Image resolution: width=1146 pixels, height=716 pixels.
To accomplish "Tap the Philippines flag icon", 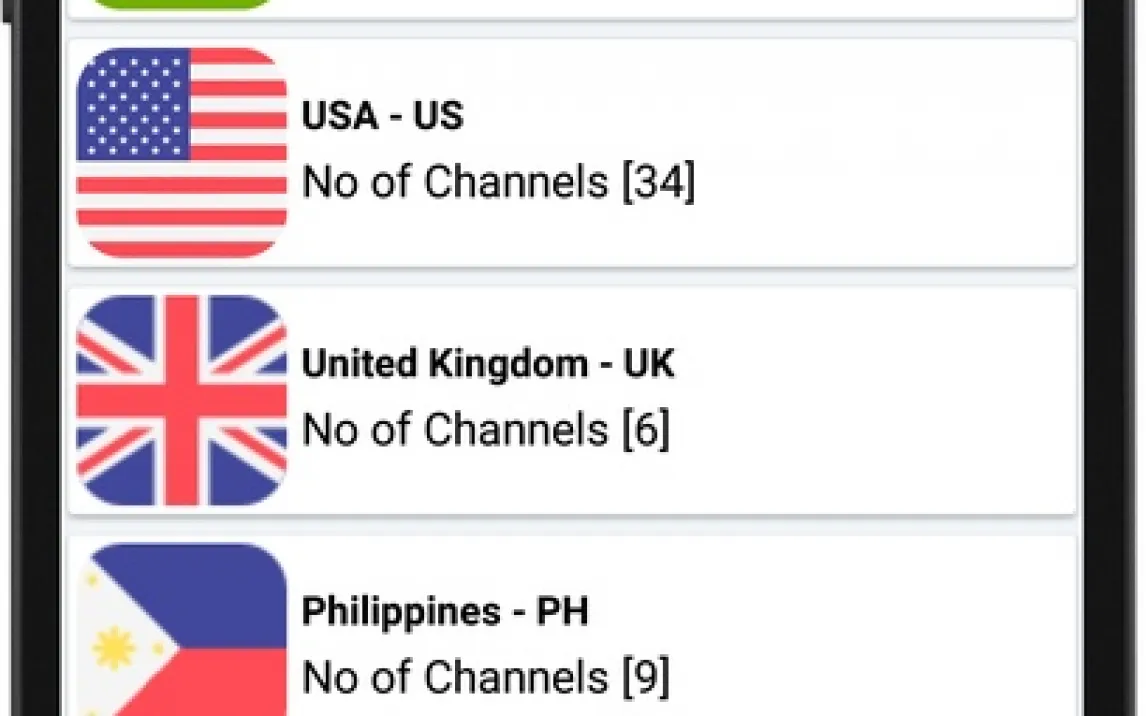I will [181, 632].
